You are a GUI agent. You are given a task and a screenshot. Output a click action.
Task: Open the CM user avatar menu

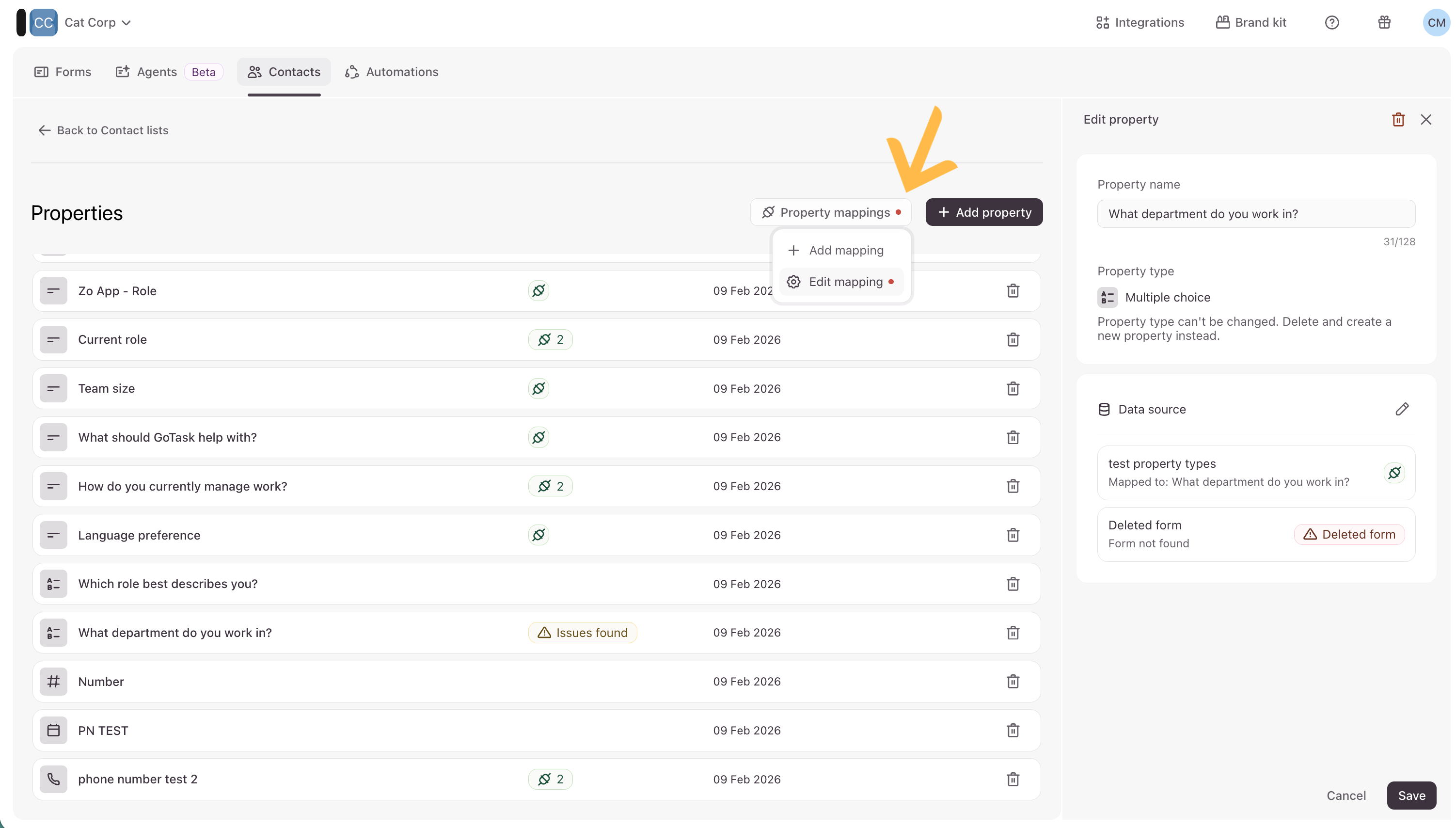click(1436, 22)
